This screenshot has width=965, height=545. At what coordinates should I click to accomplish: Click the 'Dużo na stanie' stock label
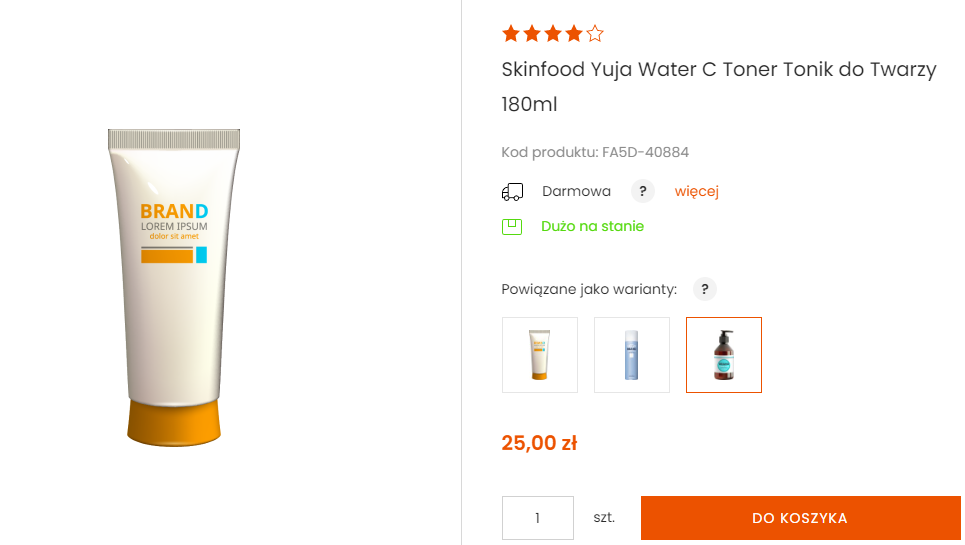tap(592, 226)
